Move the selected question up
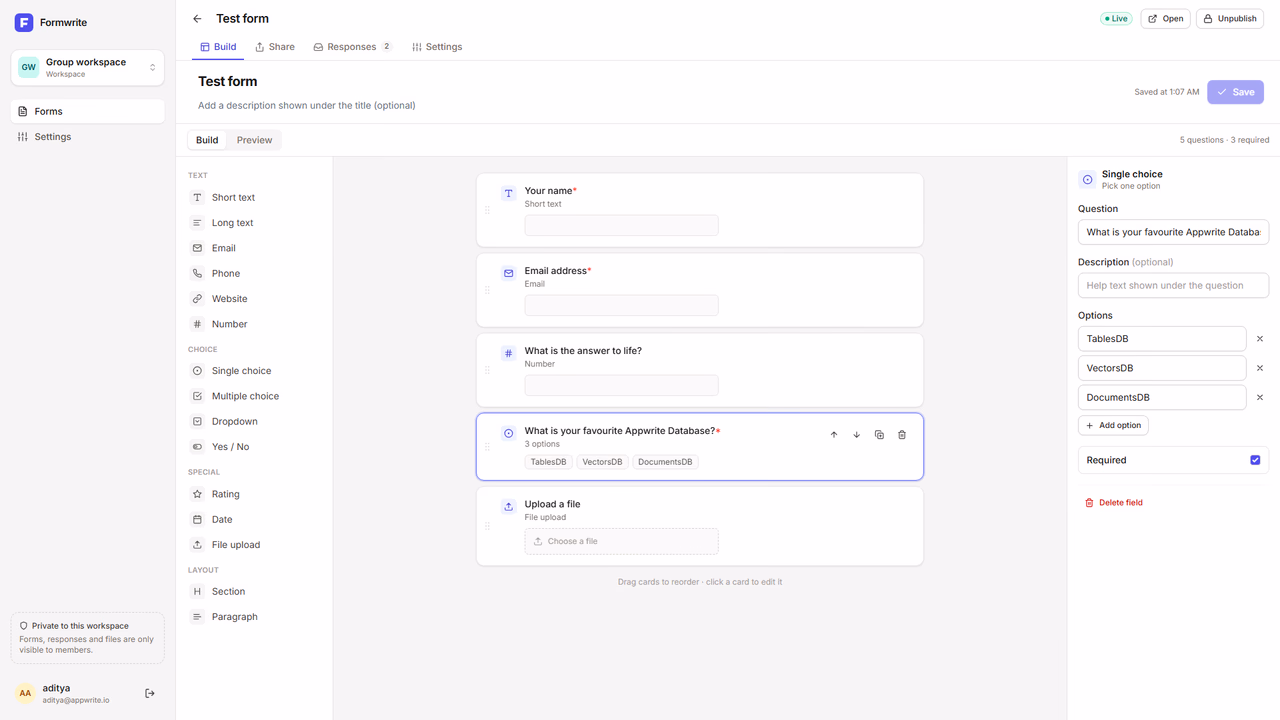This screenshot has width=1280, height=720. tap(834, 435)
